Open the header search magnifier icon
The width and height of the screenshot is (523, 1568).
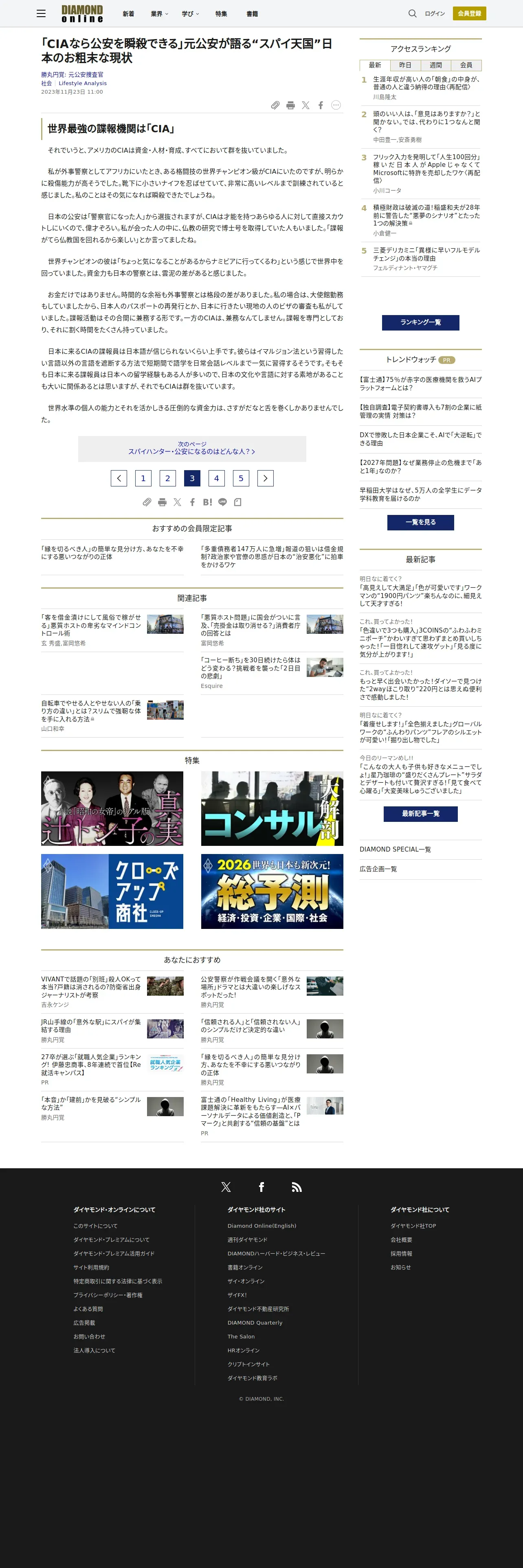coord(412,13)
